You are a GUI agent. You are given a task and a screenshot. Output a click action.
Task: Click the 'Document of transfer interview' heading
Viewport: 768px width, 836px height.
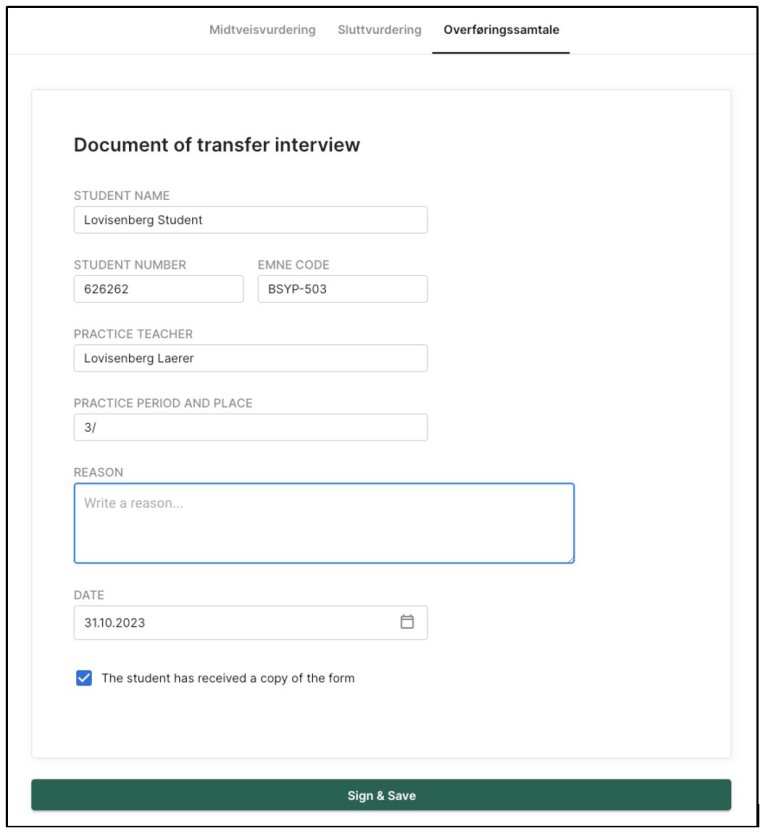(217, 145)
